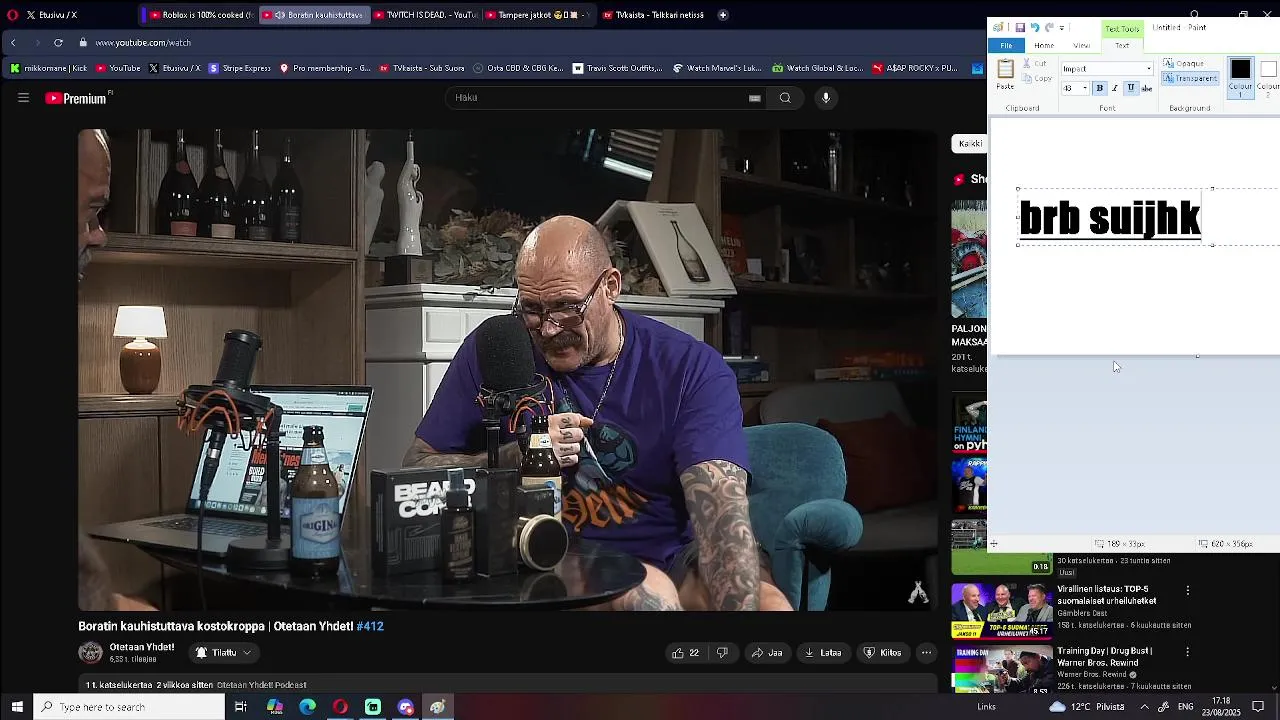Choose the Colour 1 black swatch
1280x720 pixels.
coord(1240,76)
